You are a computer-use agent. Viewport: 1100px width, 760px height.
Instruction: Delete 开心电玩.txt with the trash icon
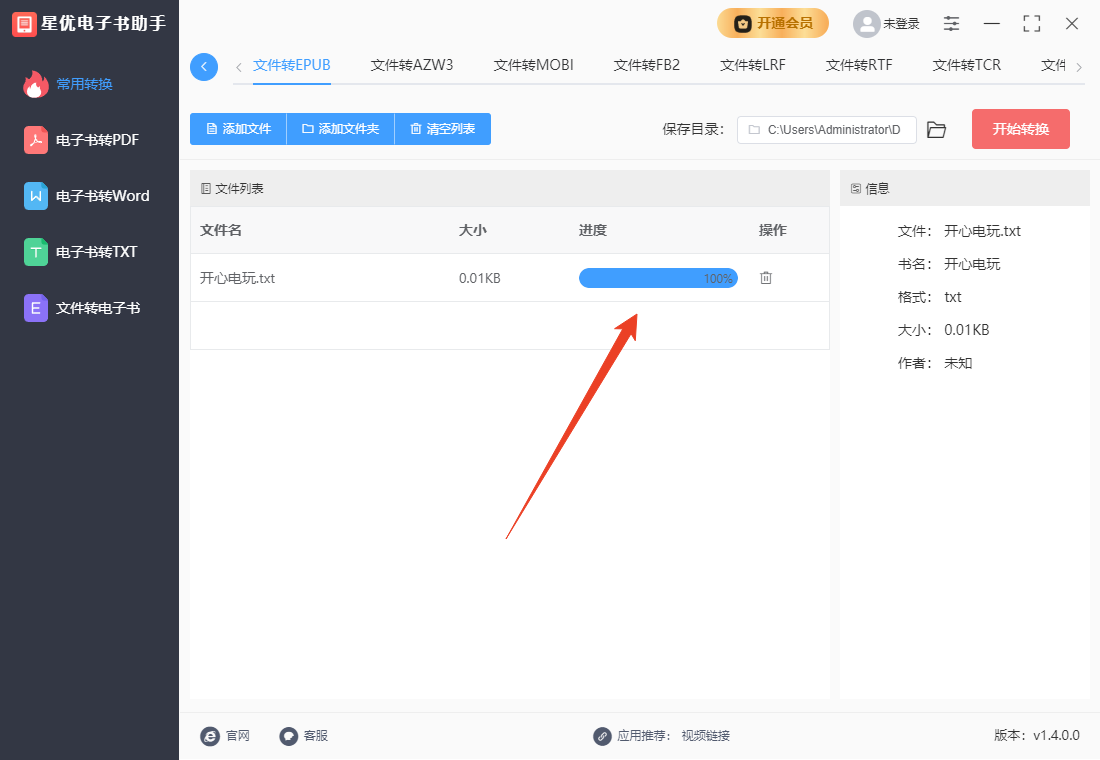766,278
